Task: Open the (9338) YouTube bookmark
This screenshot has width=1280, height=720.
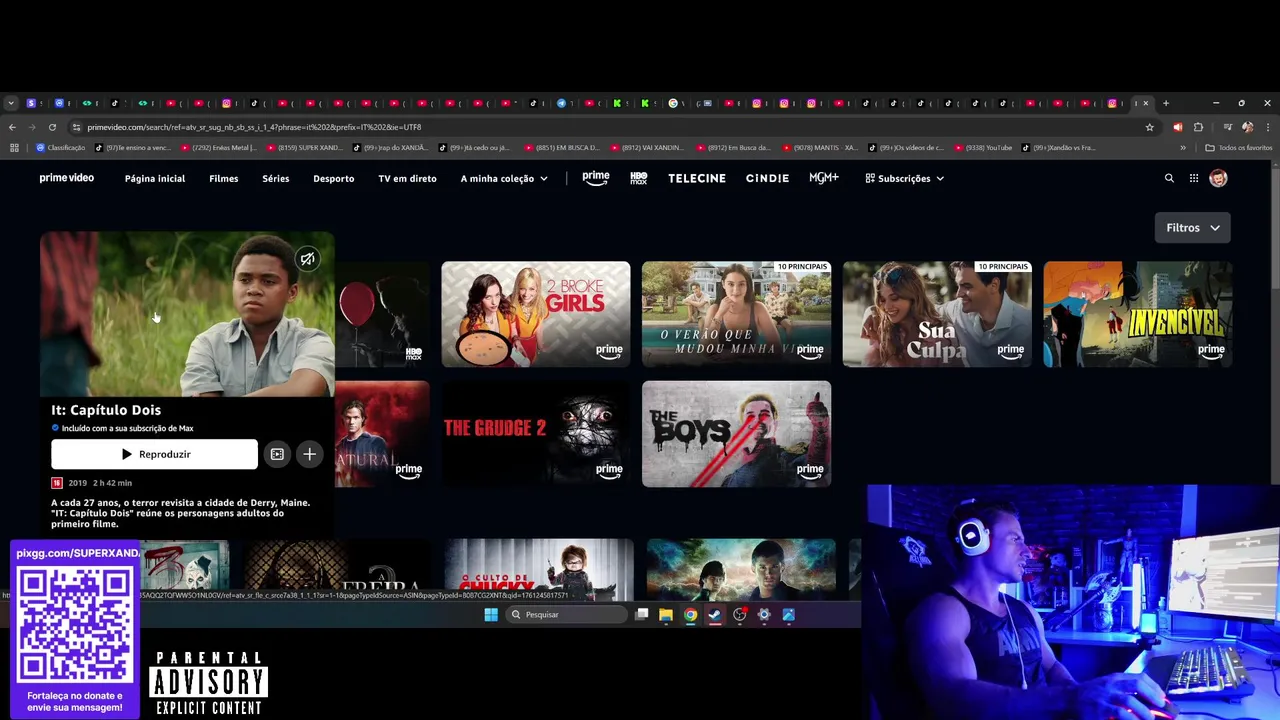Action: (x=983, y=148)
